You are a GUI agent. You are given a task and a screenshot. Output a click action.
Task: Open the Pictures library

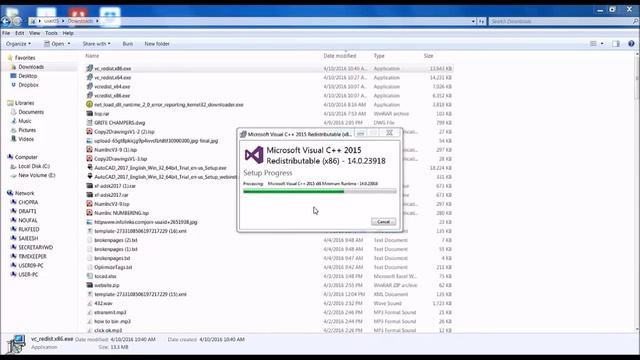(27, 130)
